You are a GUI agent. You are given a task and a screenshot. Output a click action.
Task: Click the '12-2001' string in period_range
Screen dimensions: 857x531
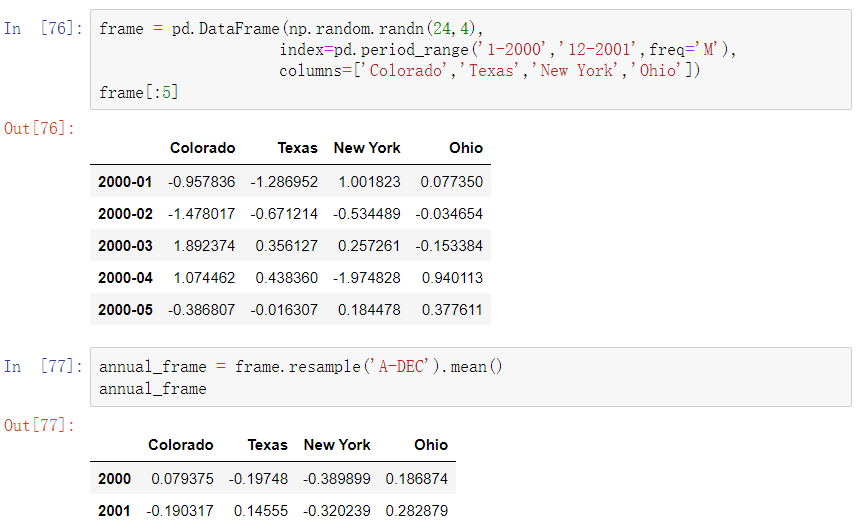click(x=598, y=49)
